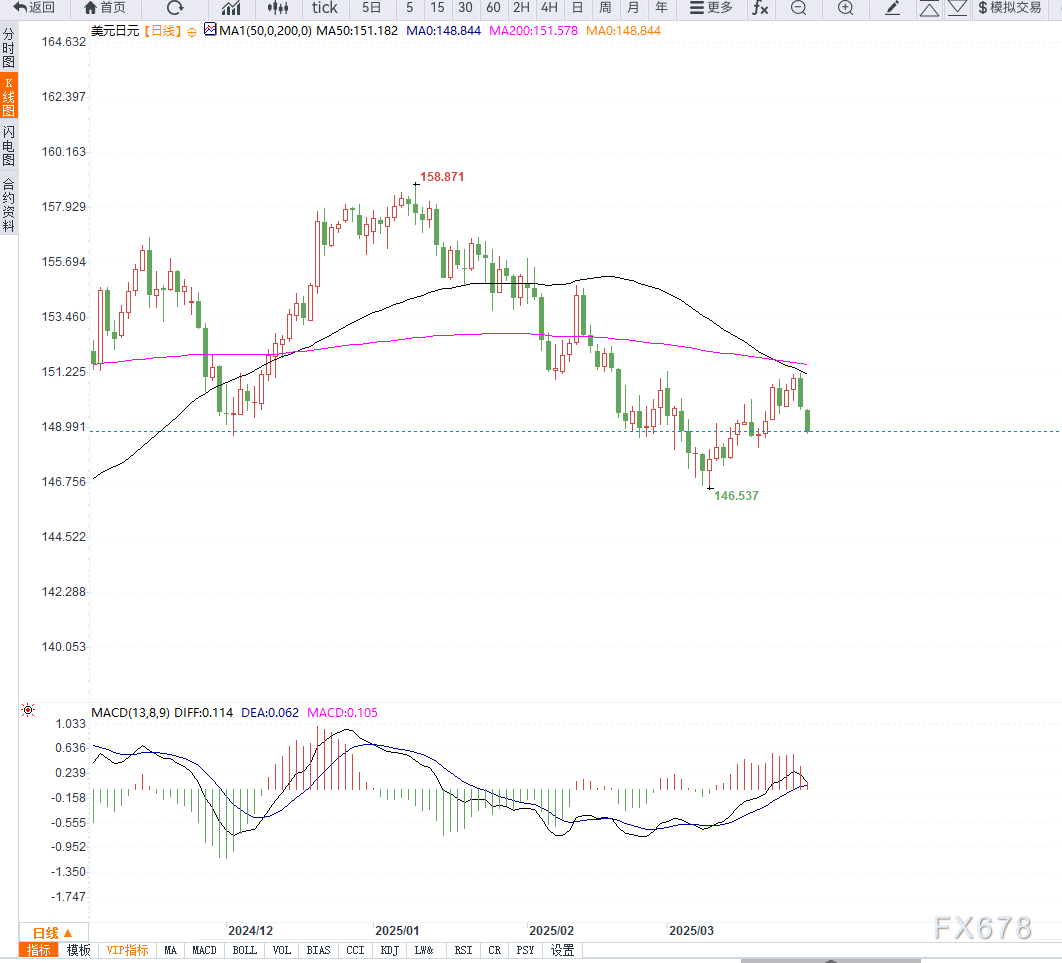Open indicator 设置 settings
Image resolution: width=1062 pixels, height=963 pixels.
point(562,950)
